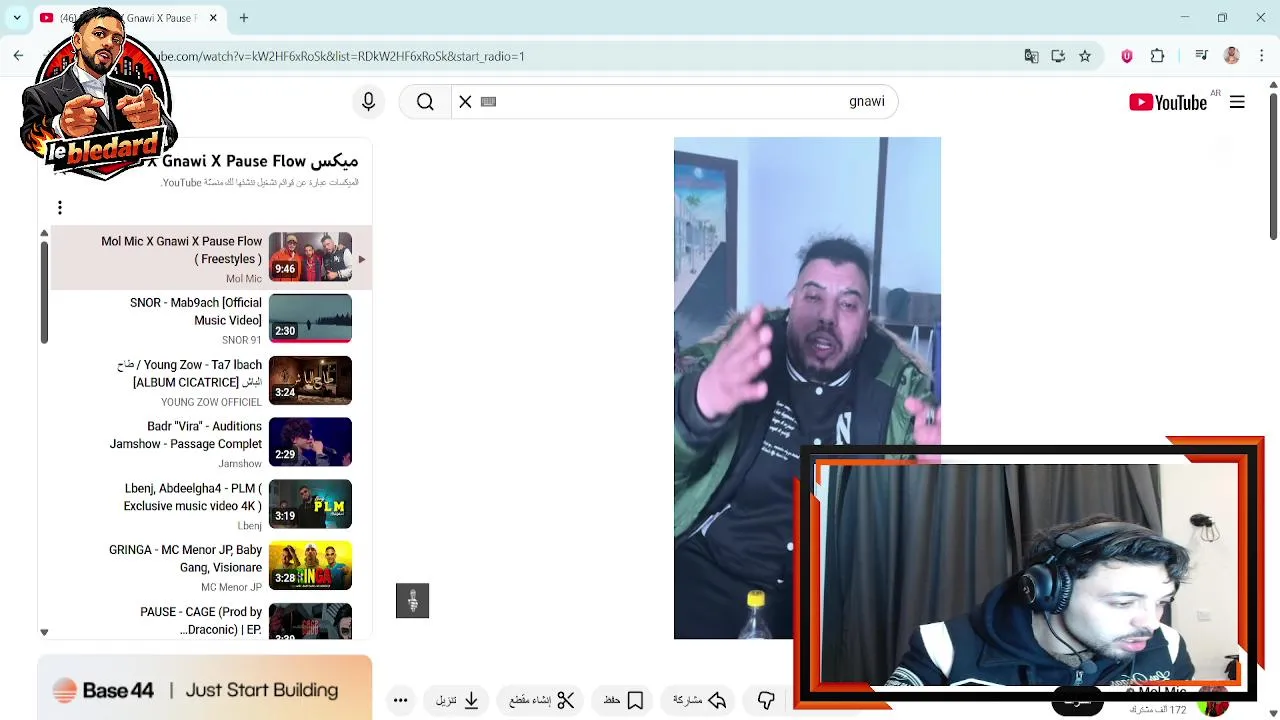
Task: Bookmark this page with the star icon
Action: tap(1085, 56)
